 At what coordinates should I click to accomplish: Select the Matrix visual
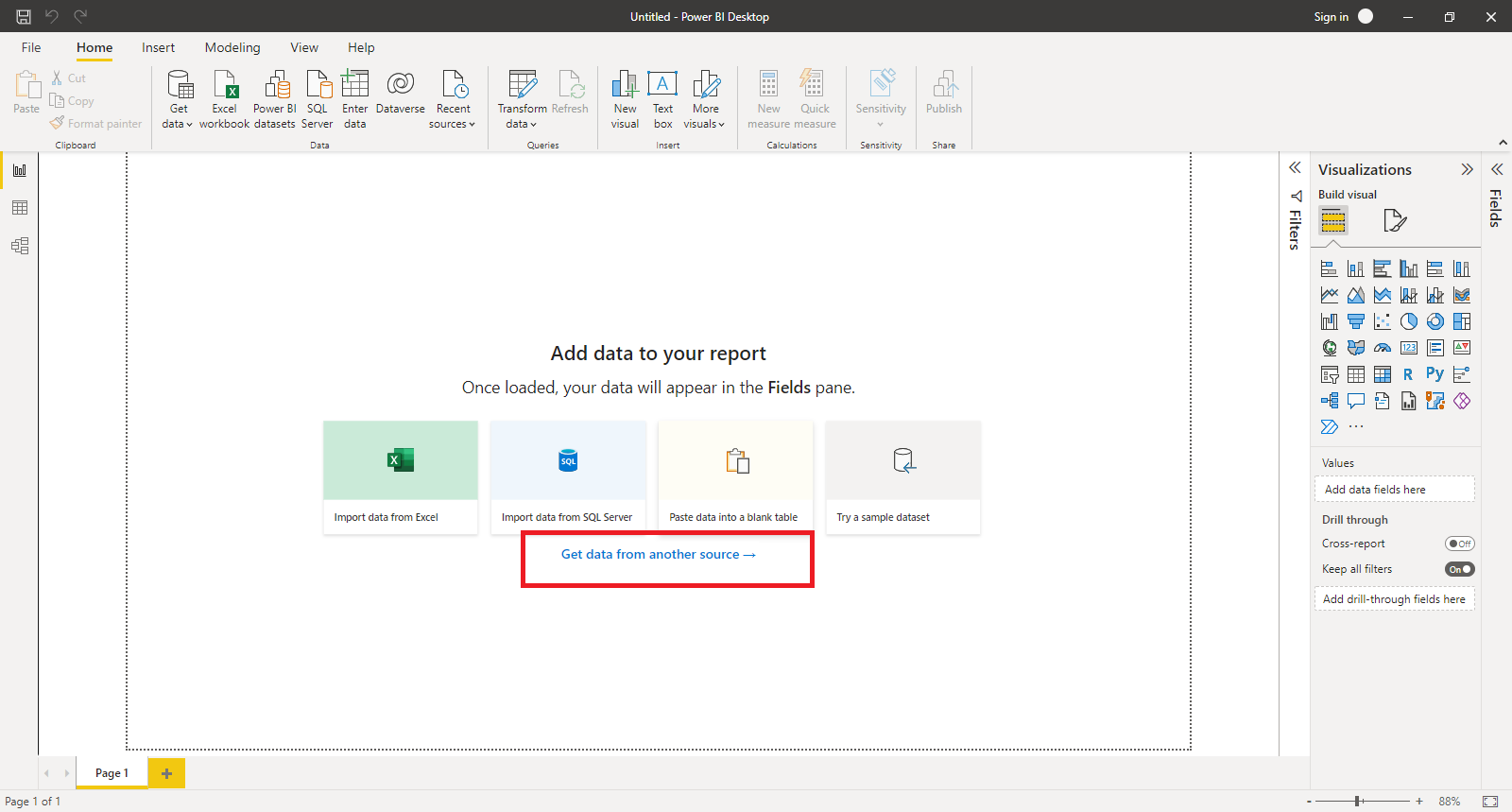(x=1382, y=374)
